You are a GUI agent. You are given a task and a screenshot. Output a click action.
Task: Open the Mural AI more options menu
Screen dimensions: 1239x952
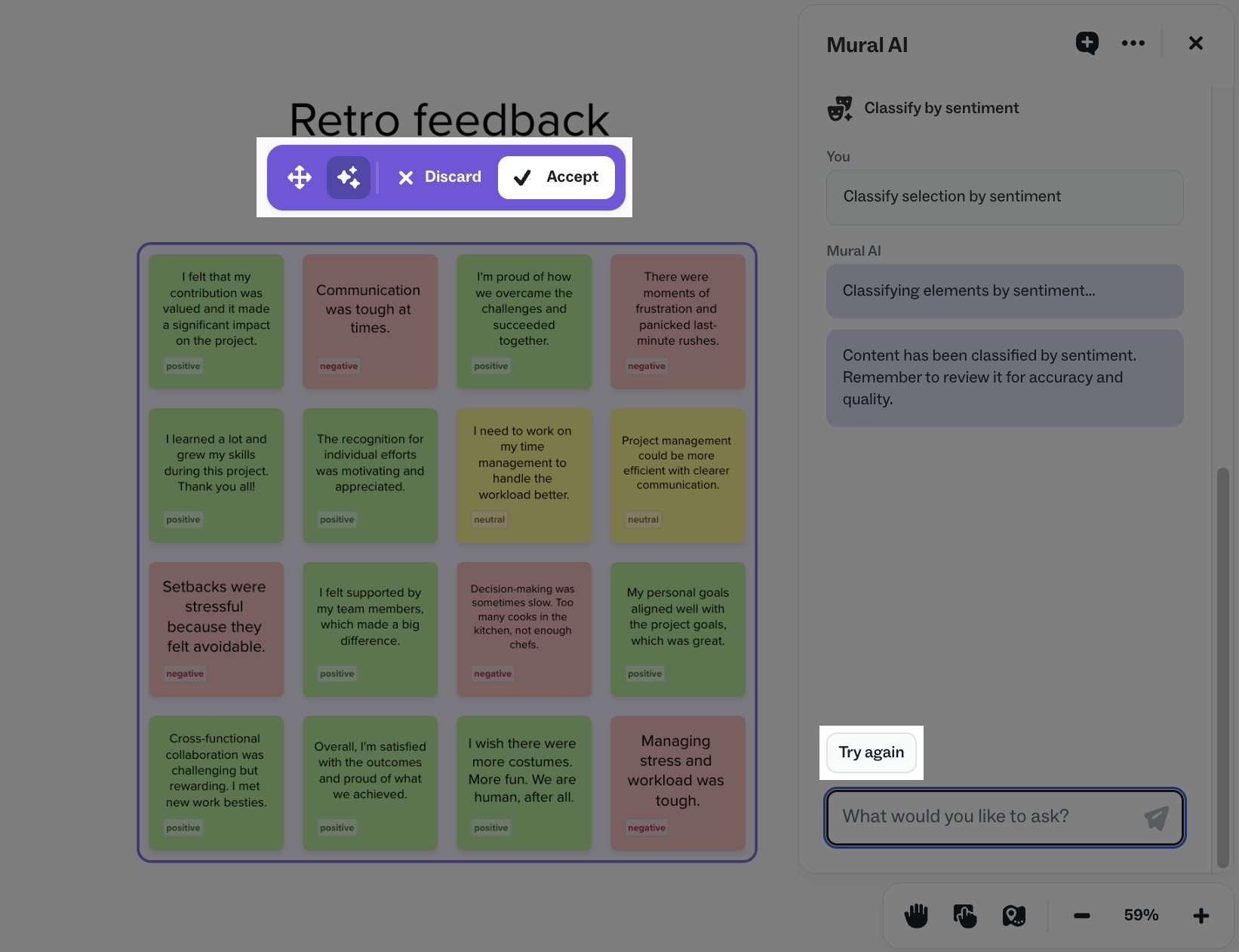tap(1133, 43)
